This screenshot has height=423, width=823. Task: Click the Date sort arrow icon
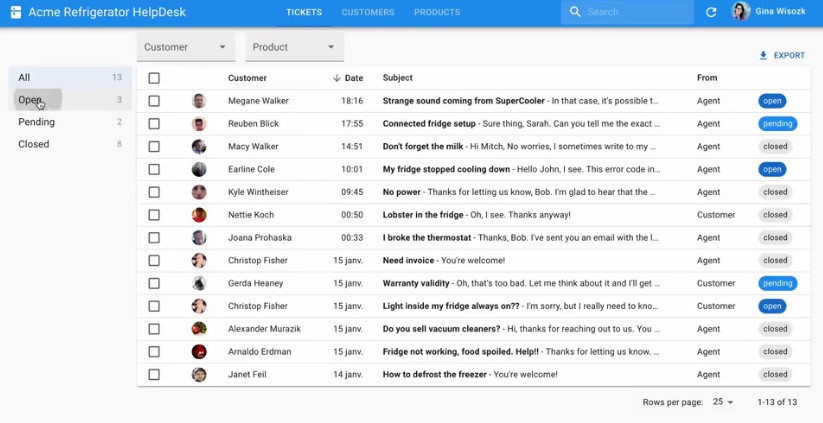click(x=337, y=78)
